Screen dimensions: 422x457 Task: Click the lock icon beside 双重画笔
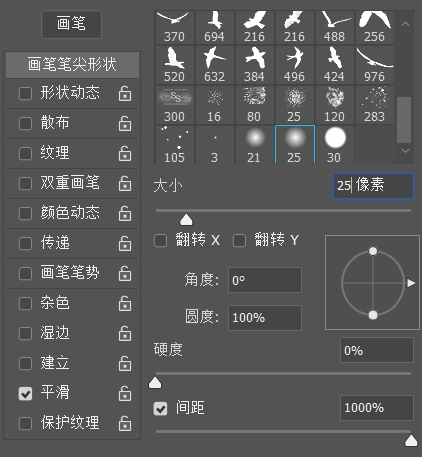[125, 183]
